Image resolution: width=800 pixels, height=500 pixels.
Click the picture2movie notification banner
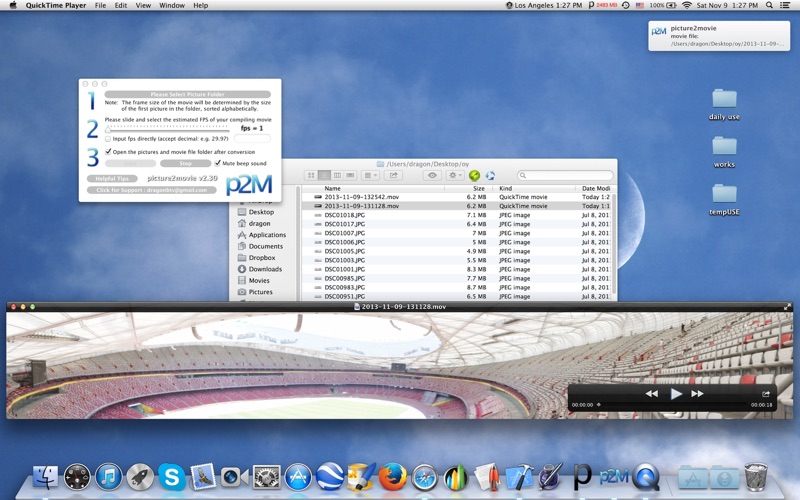click(719, 36)
